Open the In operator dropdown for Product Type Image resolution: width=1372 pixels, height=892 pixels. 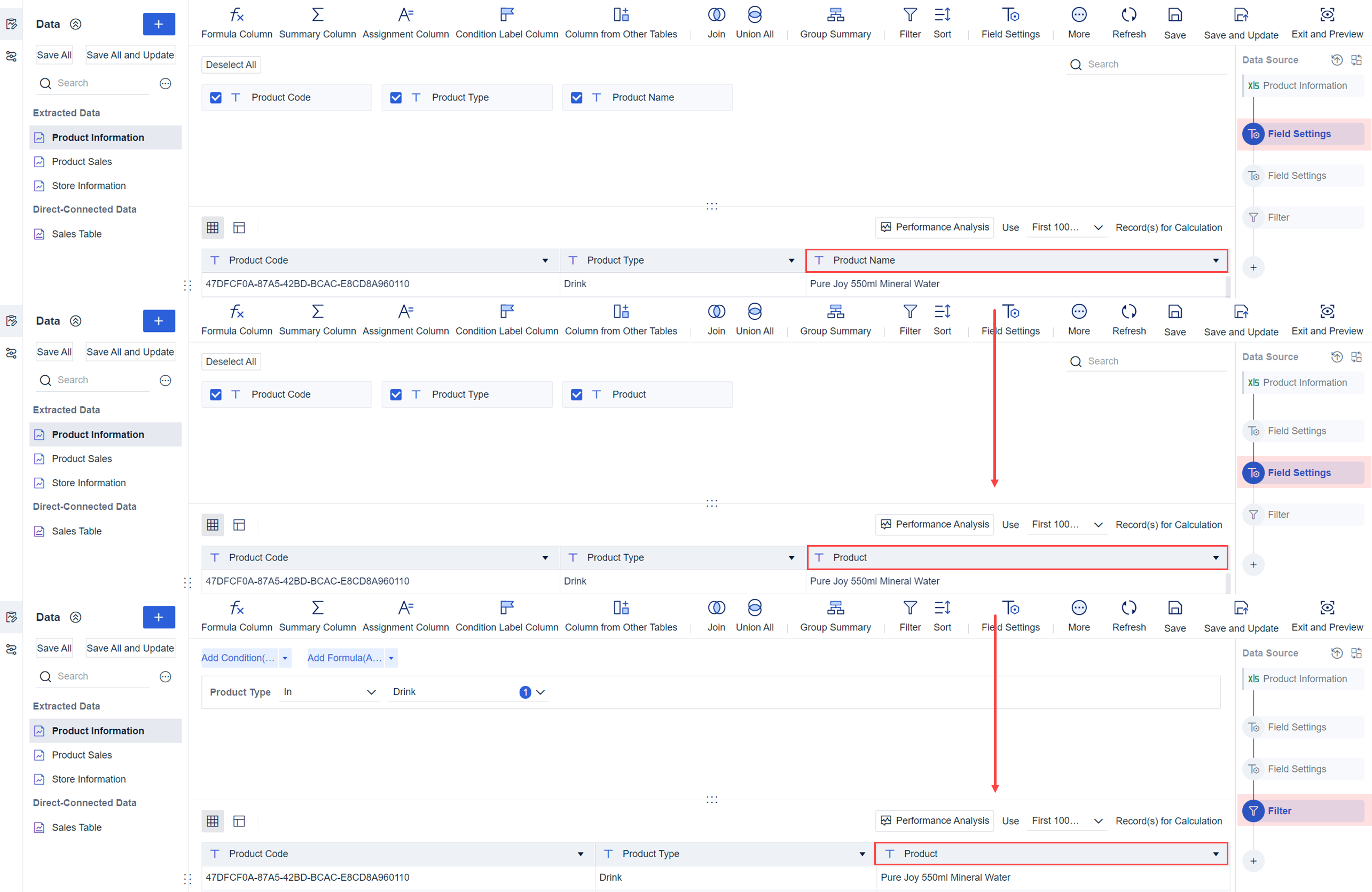coord(329,692)
